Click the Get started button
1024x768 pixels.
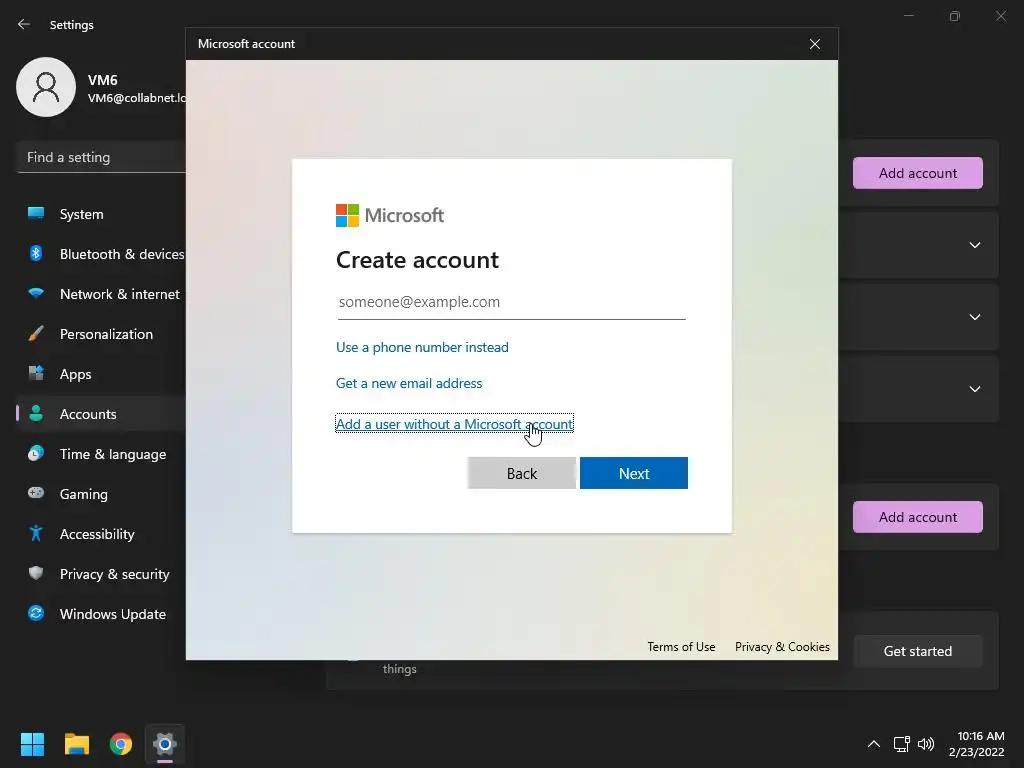pyautogui.click(x=918, y=651)
